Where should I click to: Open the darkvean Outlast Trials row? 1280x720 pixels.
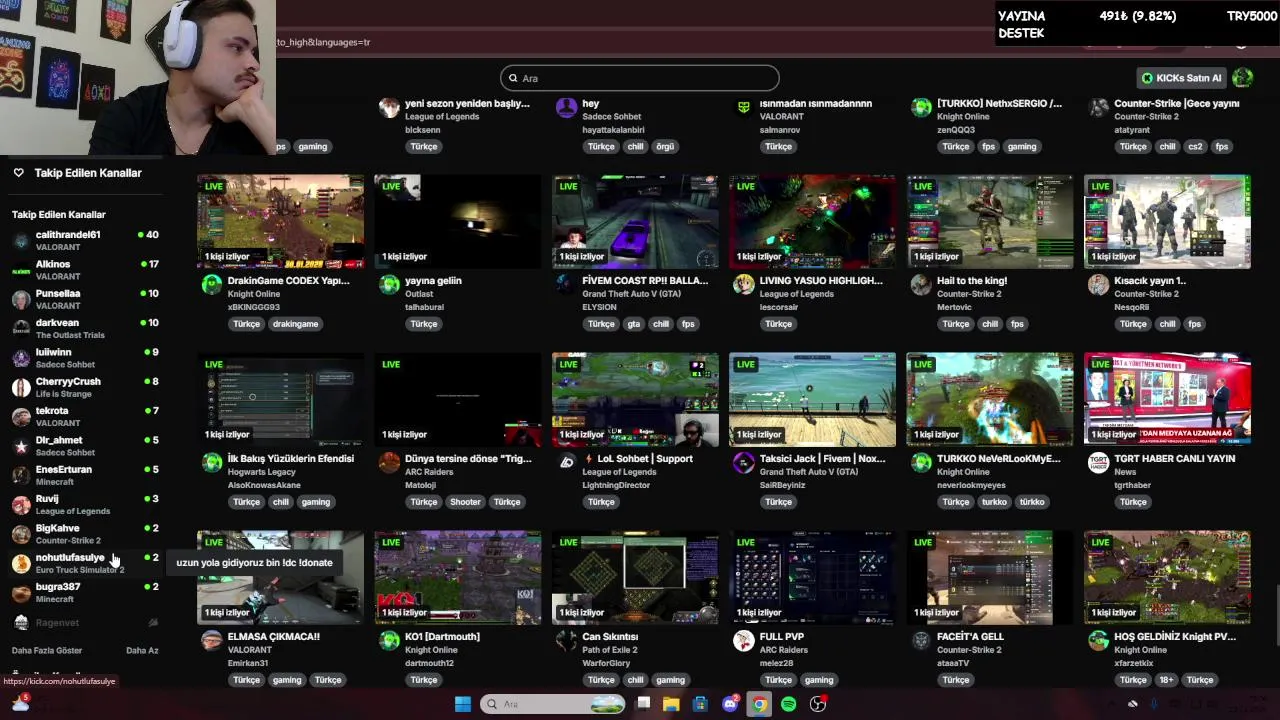coord(85,328)
